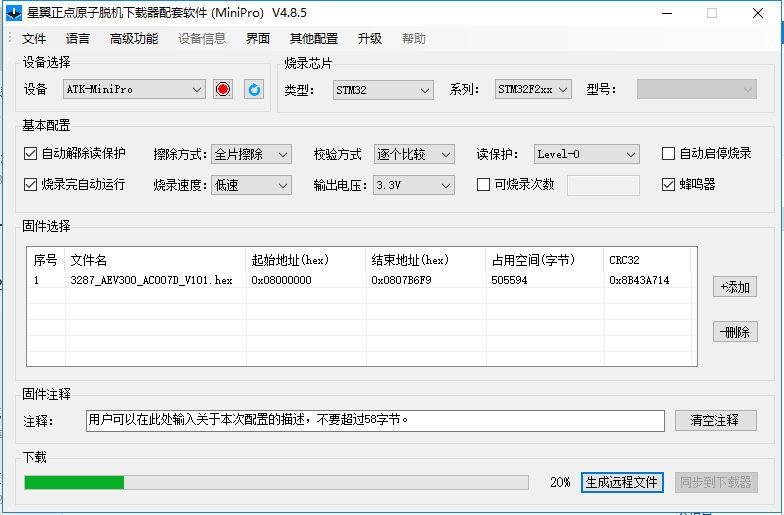Click the red record icon next to device
The height and width of the screenshot is (515, 784).
pyautogui.click(x=223, y=89)
